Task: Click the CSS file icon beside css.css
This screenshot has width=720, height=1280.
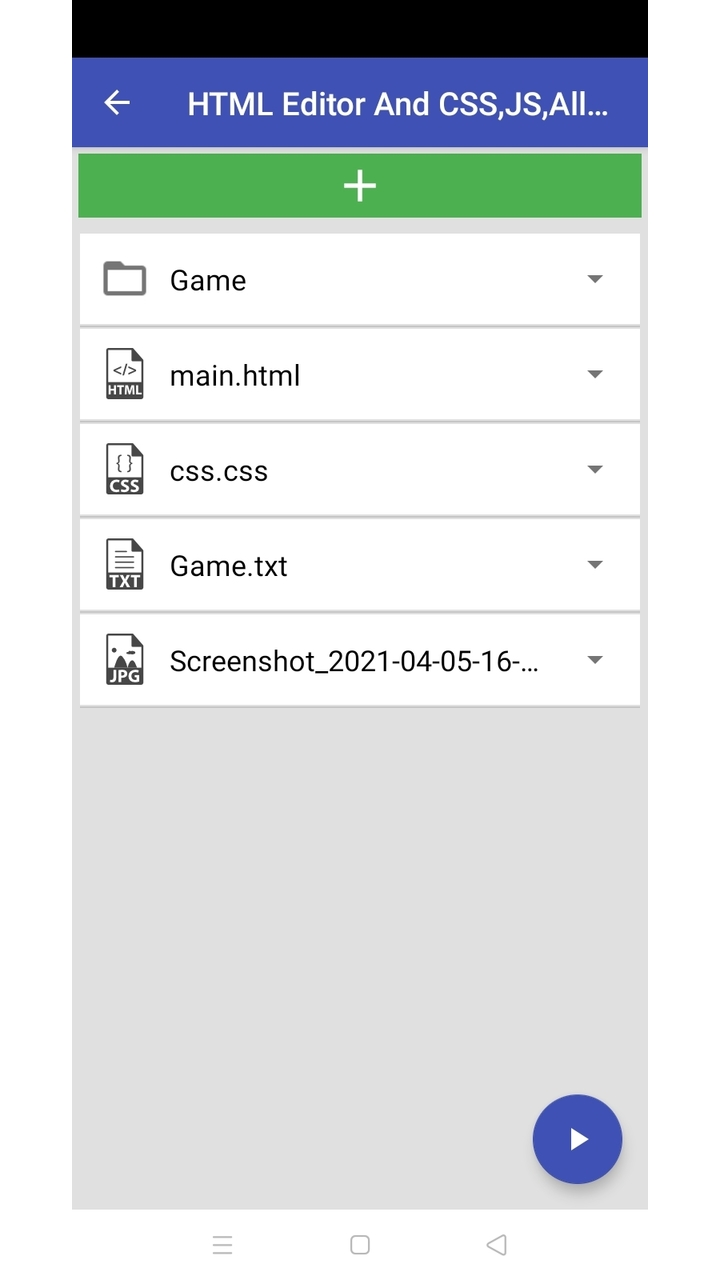Action: click(x=124, y=469)
